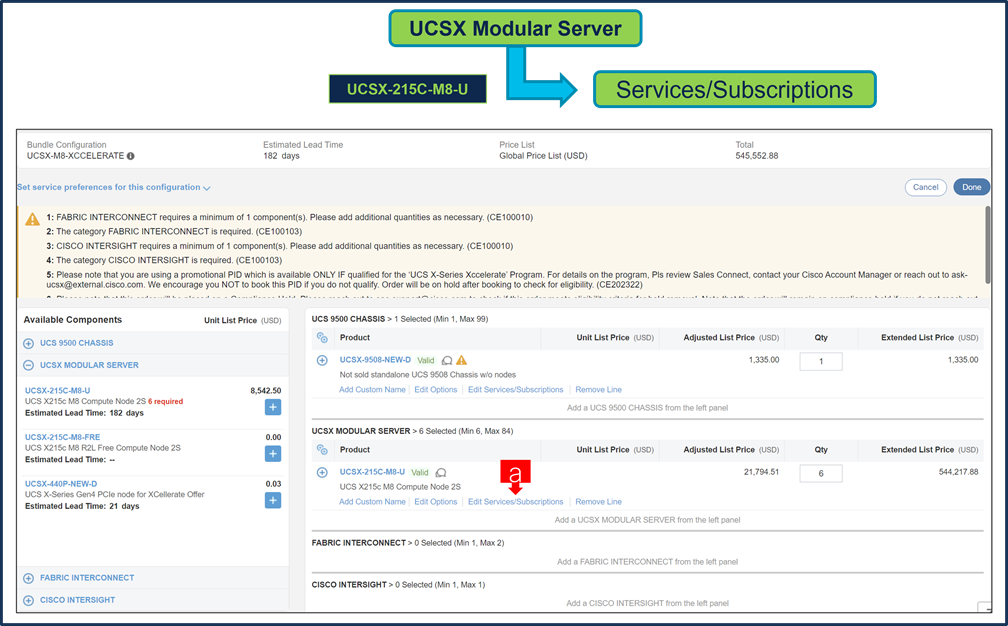This screenshot has height=626, width=1008.
Task: Click the Cancel button
Action: click(925, 187)
